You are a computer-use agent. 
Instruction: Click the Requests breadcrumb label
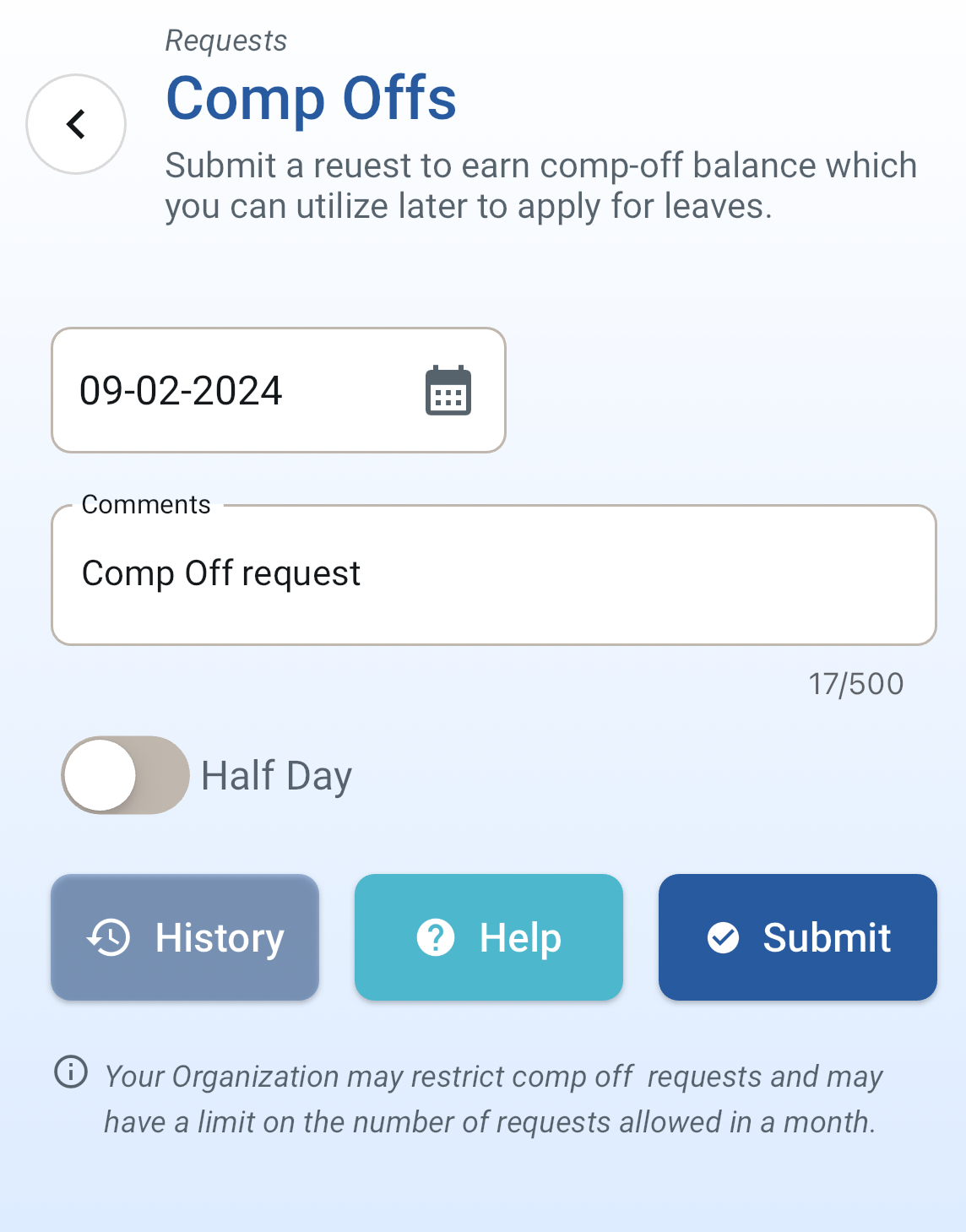(x=226, y=41)
